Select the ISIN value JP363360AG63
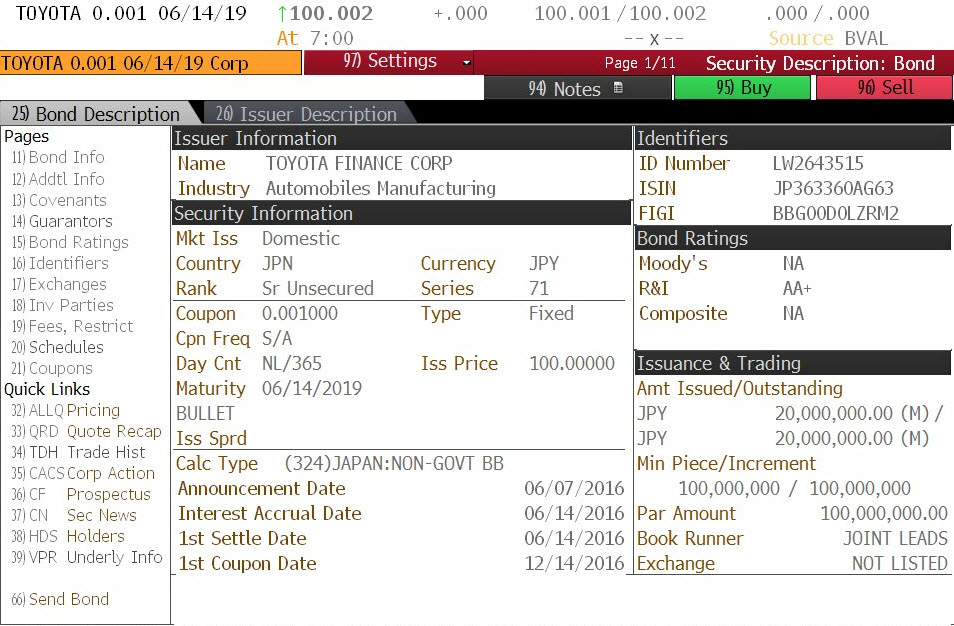Image resolution: width=954 pixels, height=626 pixels. (x=833, y=189)
